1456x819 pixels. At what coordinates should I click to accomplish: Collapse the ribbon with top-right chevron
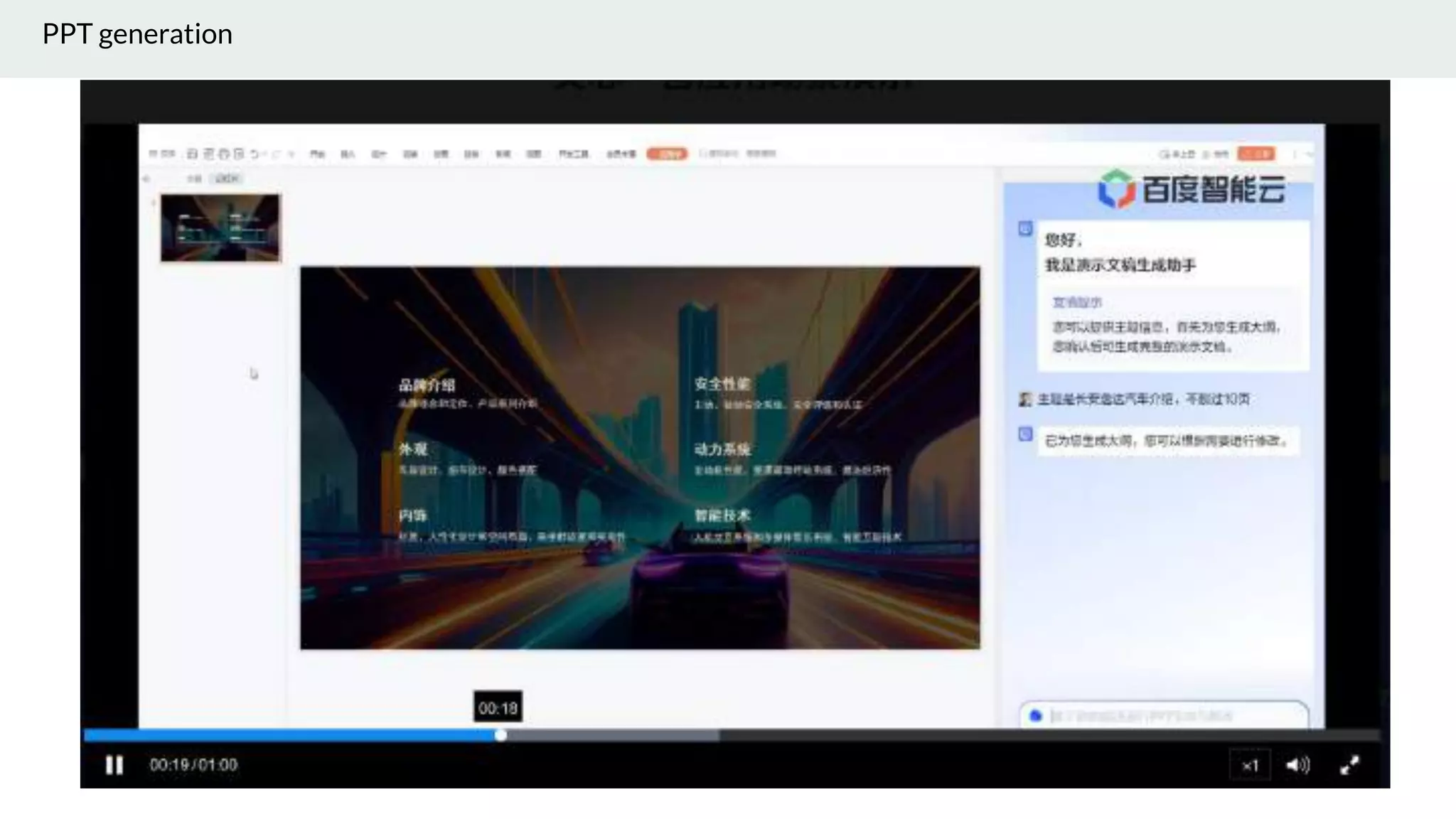tap(1310, 154)
